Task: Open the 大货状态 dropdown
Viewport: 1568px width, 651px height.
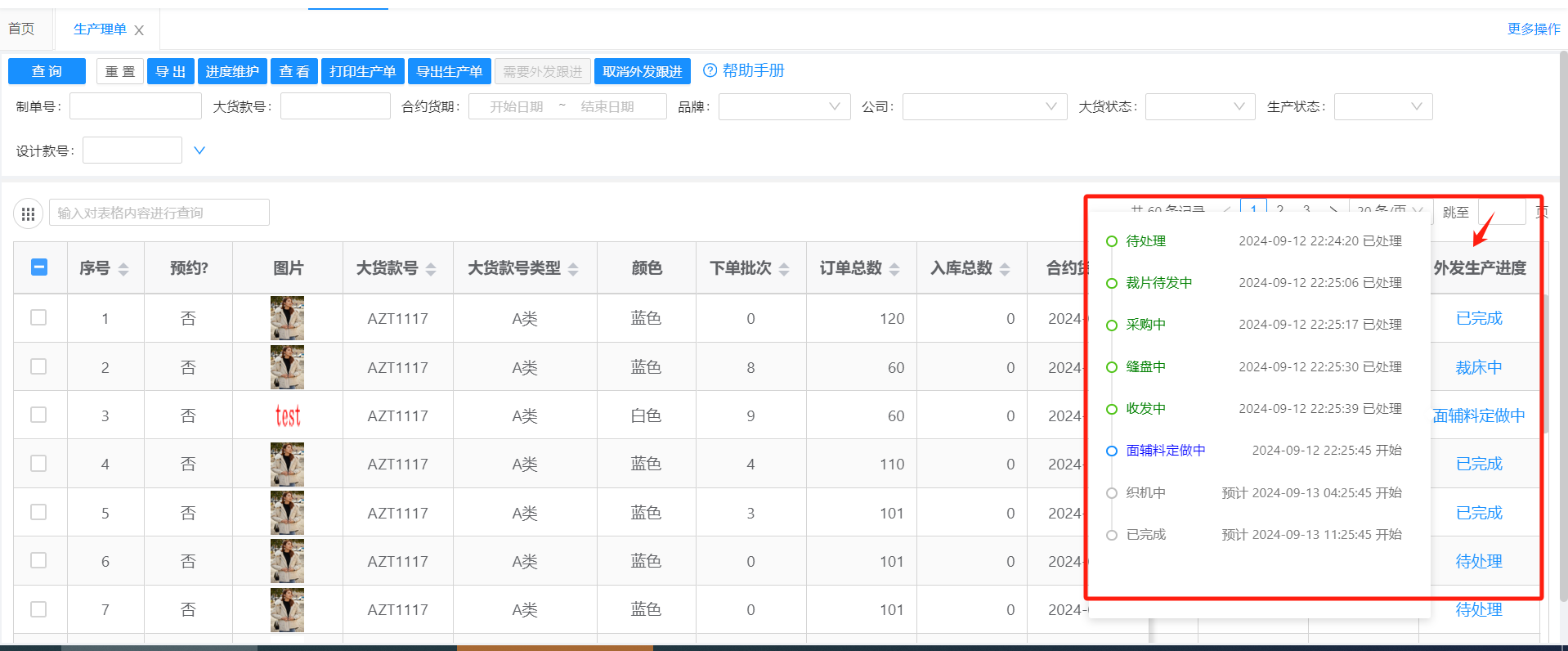Action: click(x=1199, y=106)
